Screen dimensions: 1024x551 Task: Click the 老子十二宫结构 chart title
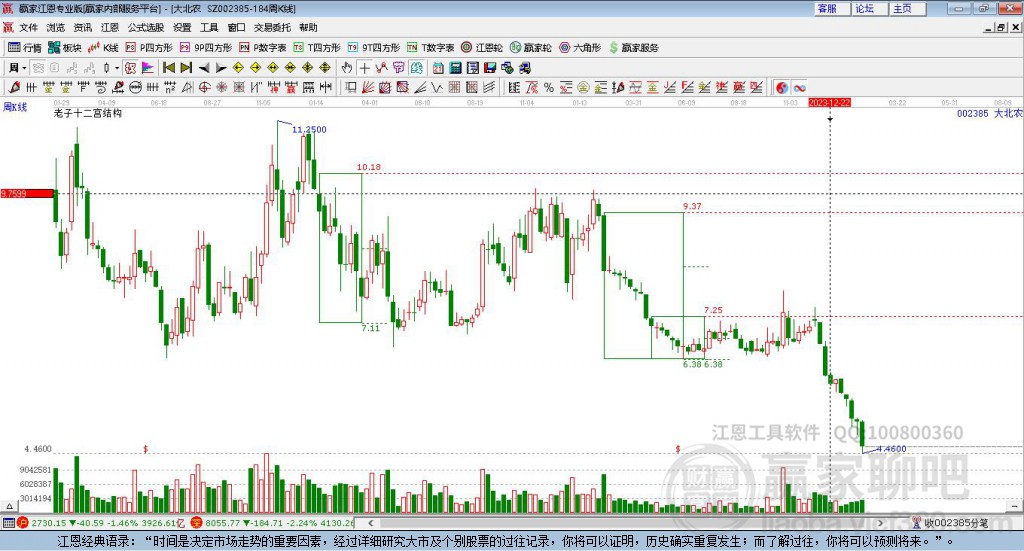point(88,114)
